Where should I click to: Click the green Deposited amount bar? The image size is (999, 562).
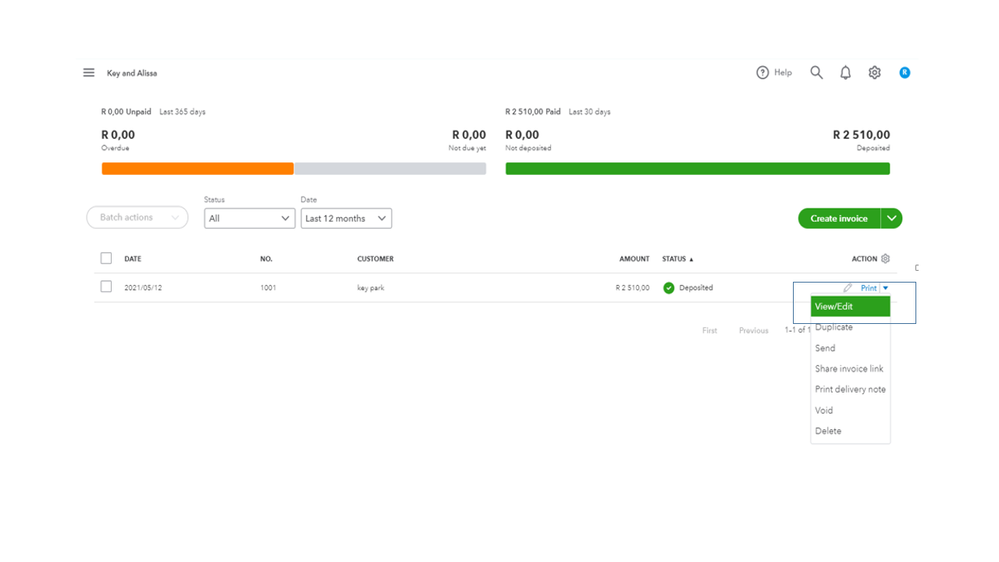(697, 169)
